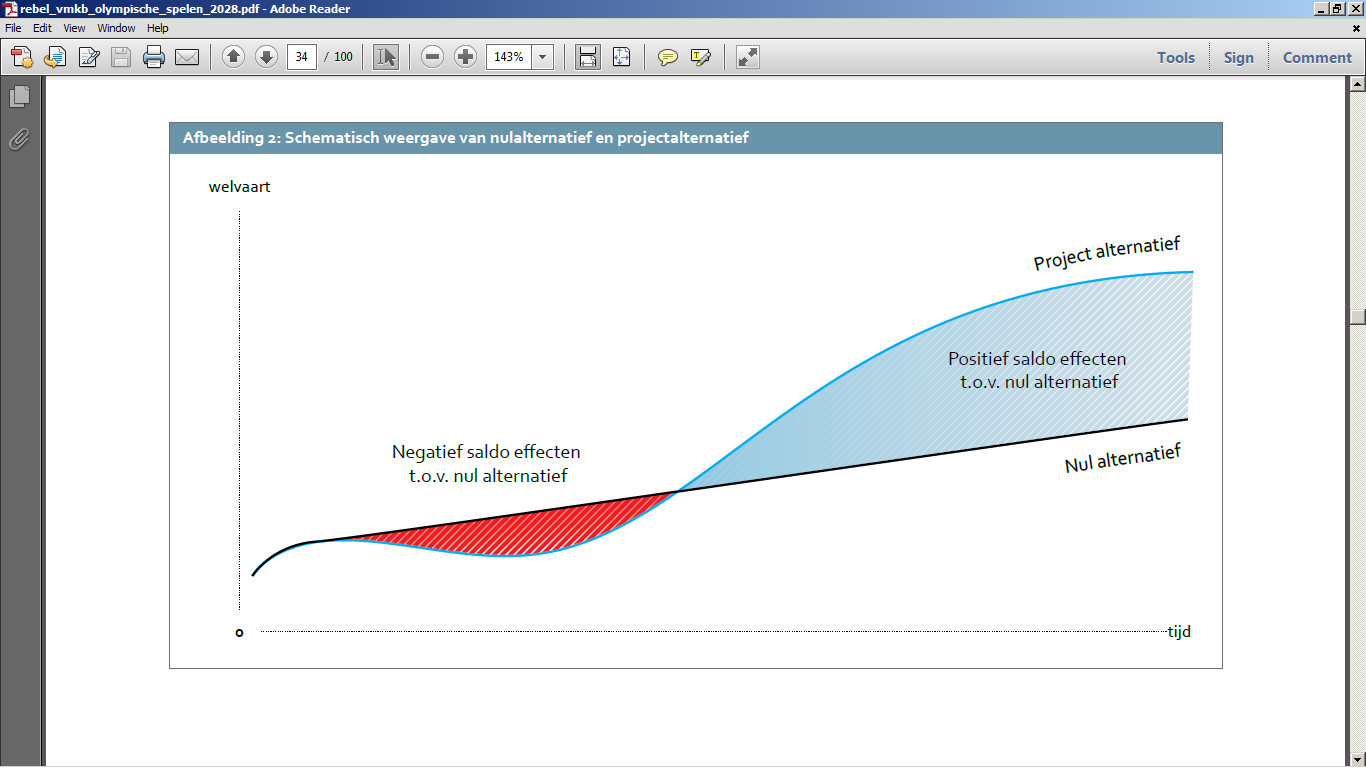
Task: Open the Edit menu
Action: click(42, 28)
